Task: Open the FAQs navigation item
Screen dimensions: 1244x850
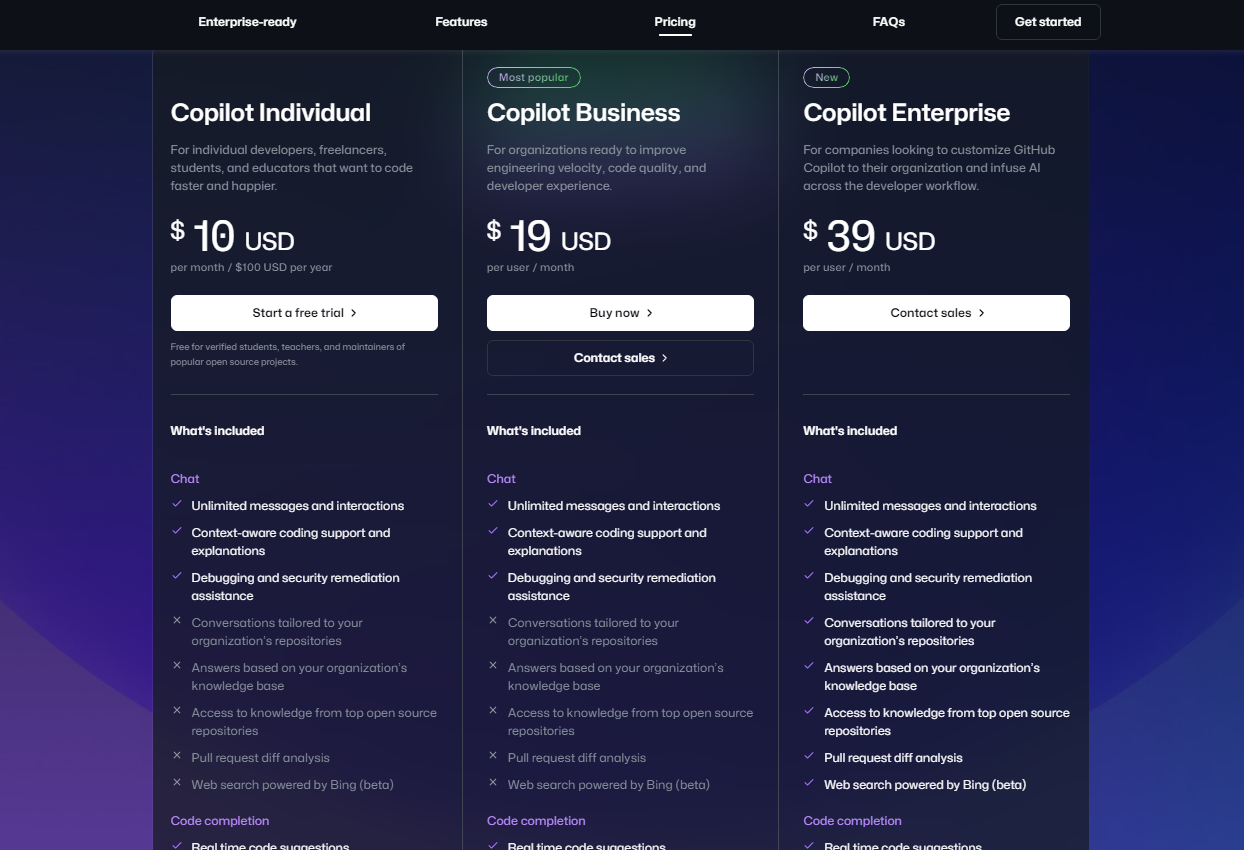Action: [x=888, y=22]
